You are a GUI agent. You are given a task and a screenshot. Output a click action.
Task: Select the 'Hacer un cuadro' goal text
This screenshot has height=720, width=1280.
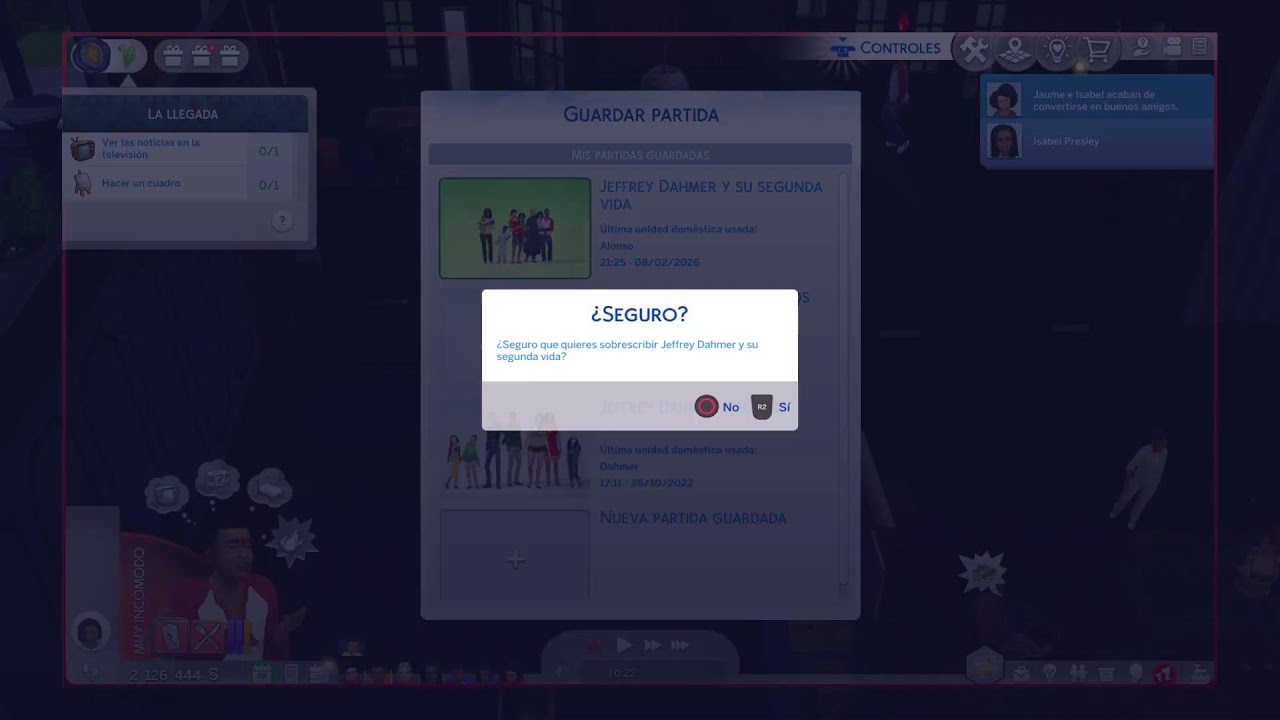tap(141, 184)
